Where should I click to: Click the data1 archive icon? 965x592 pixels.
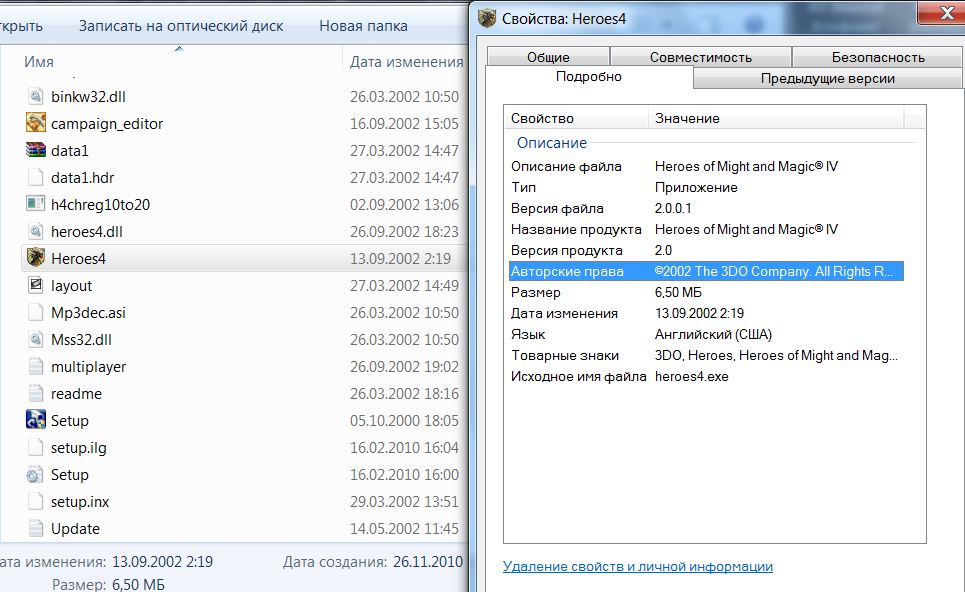point(36,150)
